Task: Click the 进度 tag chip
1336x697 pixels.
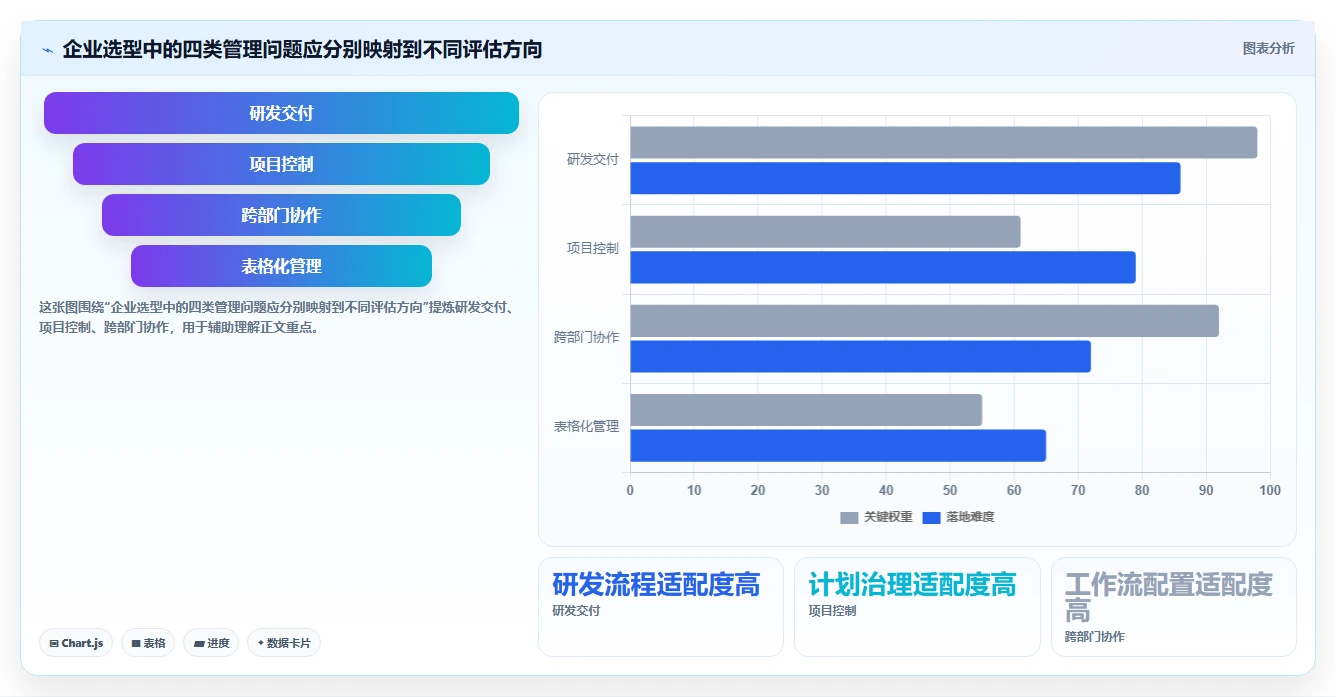Action: point(211,643)
